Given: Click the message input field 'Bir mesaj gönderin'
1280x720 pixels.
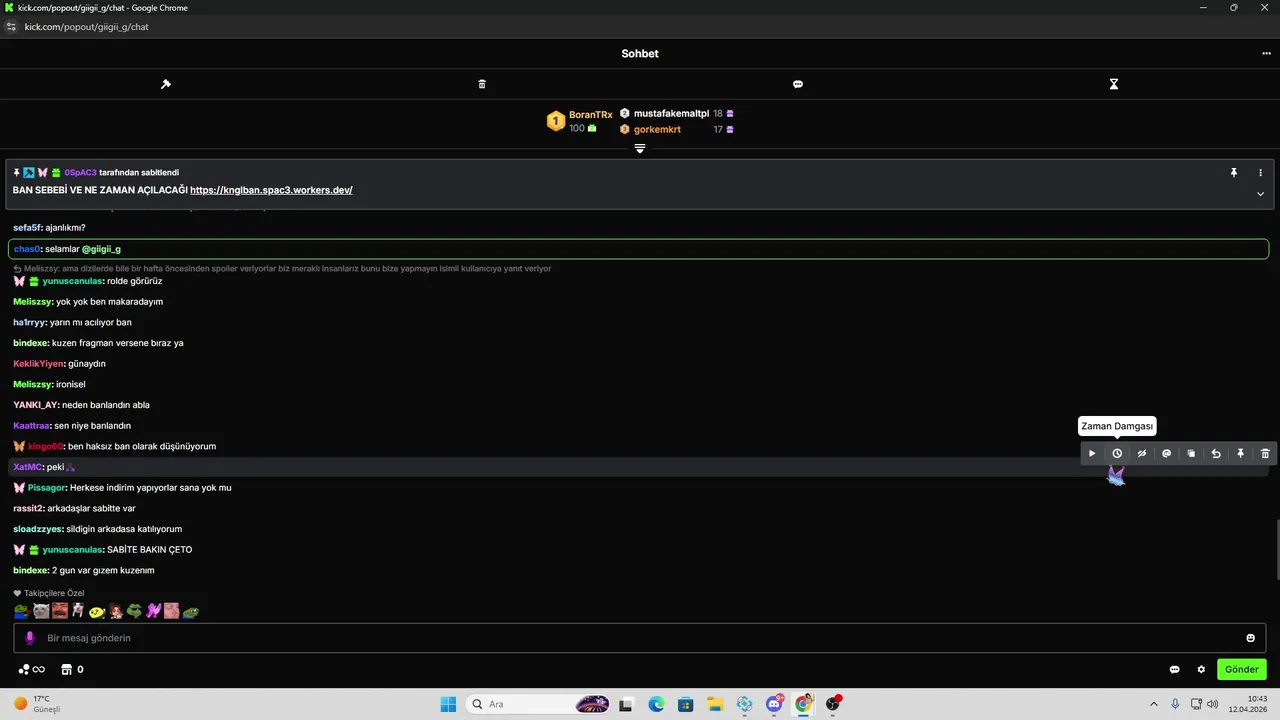Looking at the screenshot, I should pos(640,638).
